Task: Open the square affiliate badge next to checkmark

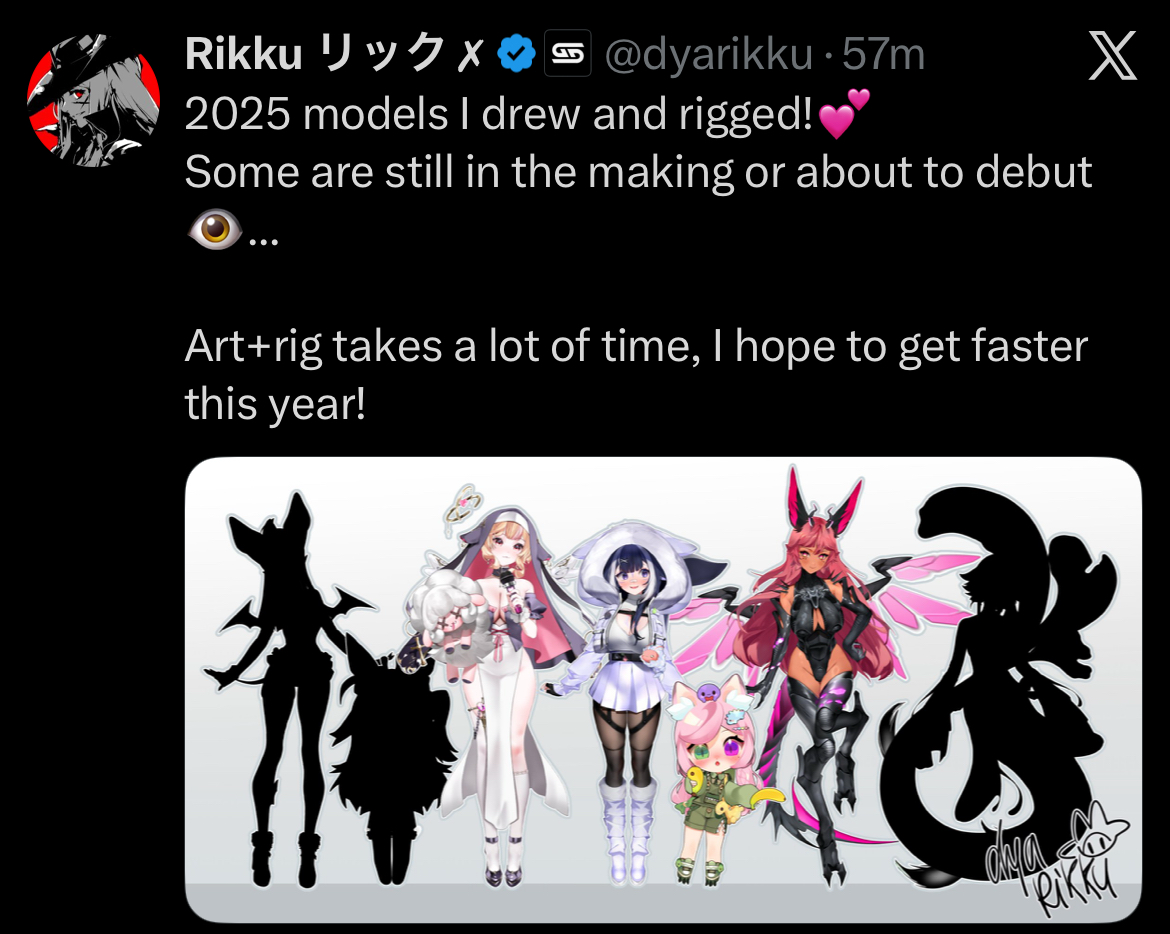Action: pos(568,53)
